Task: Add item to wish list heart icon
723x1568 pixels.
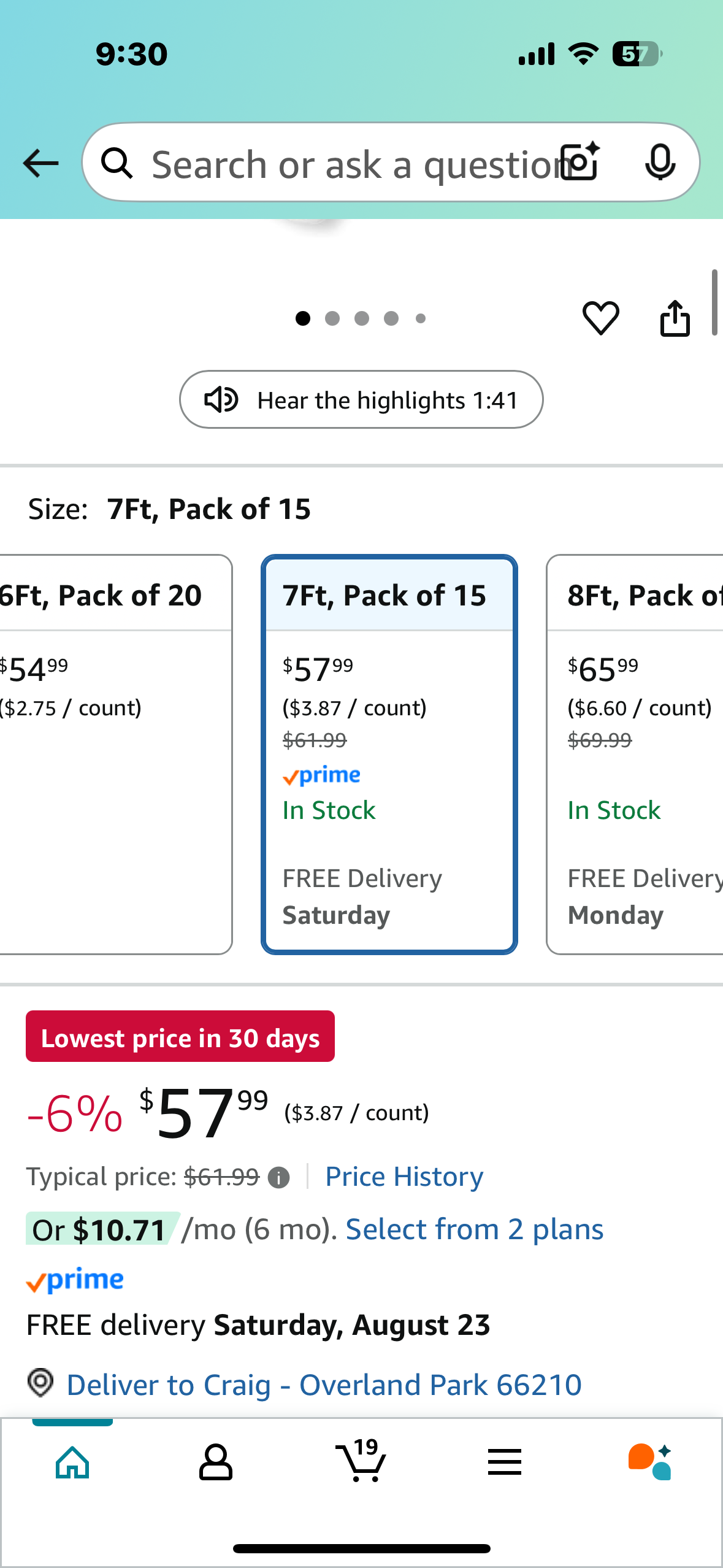Action: point(600,318)
